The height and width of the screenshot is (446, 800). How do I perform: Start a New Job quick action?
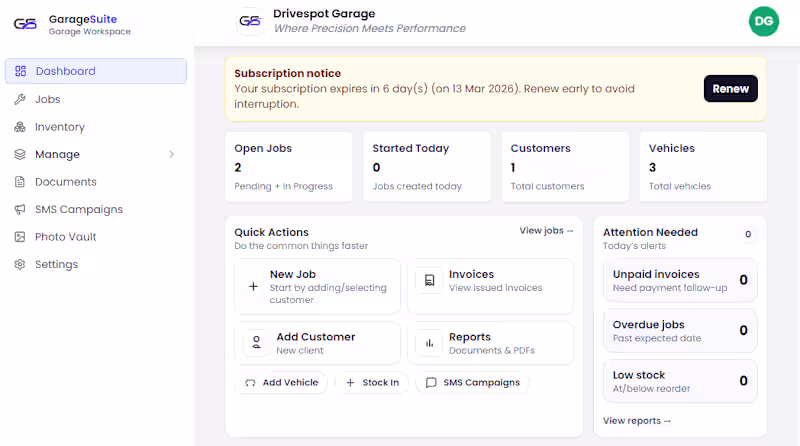coord(317,286)
